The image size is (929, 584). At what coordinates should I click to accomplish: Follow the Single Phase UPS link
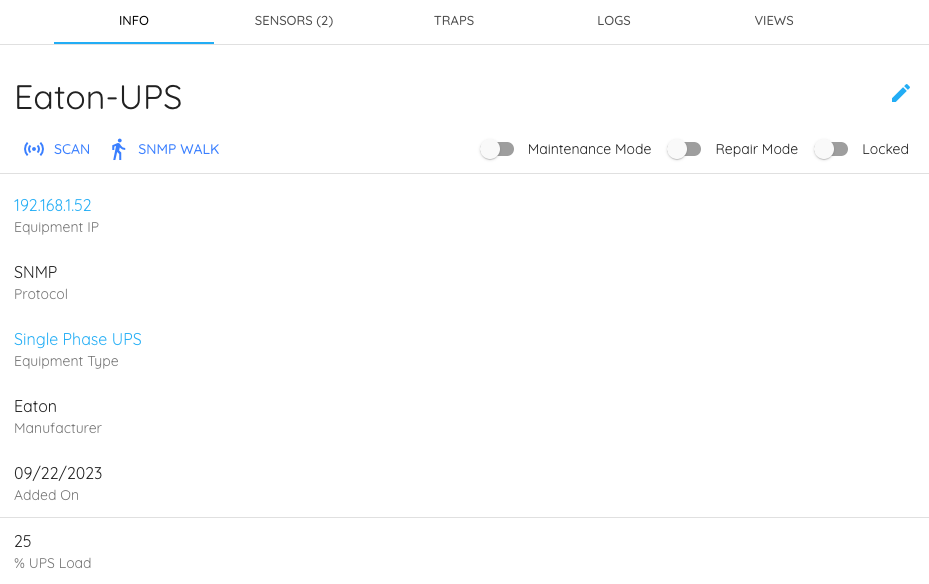click(78, 339)
